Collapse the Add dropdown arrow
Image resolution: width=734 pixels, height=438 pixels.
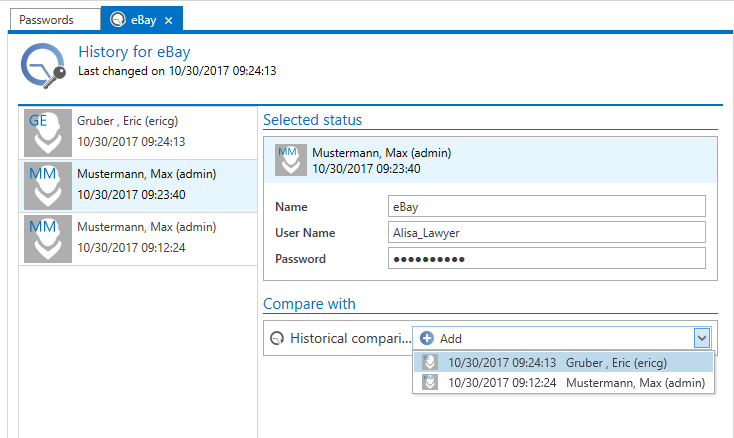coord(702,338)
